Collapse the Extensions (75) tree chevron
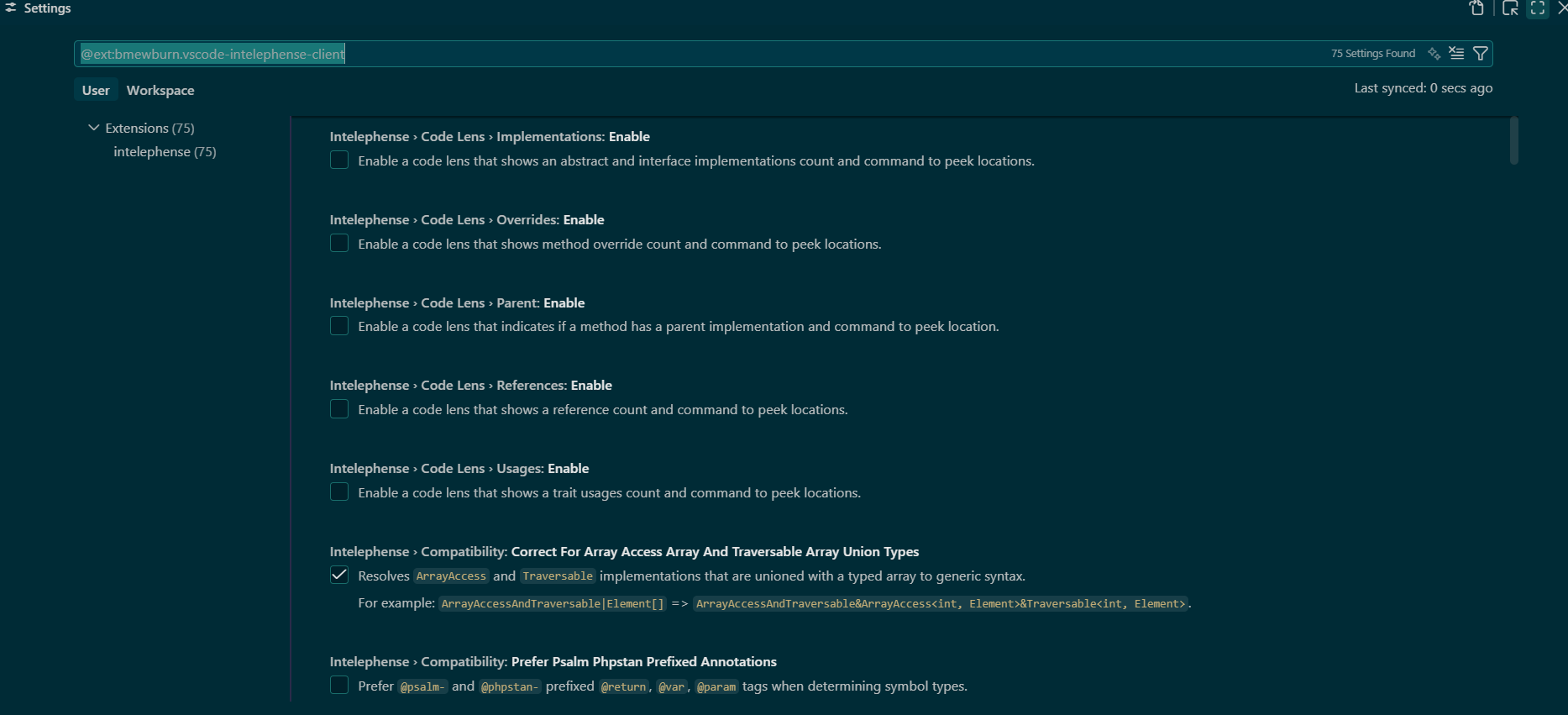Viewport: 1568px width, 715px height. 93,128
